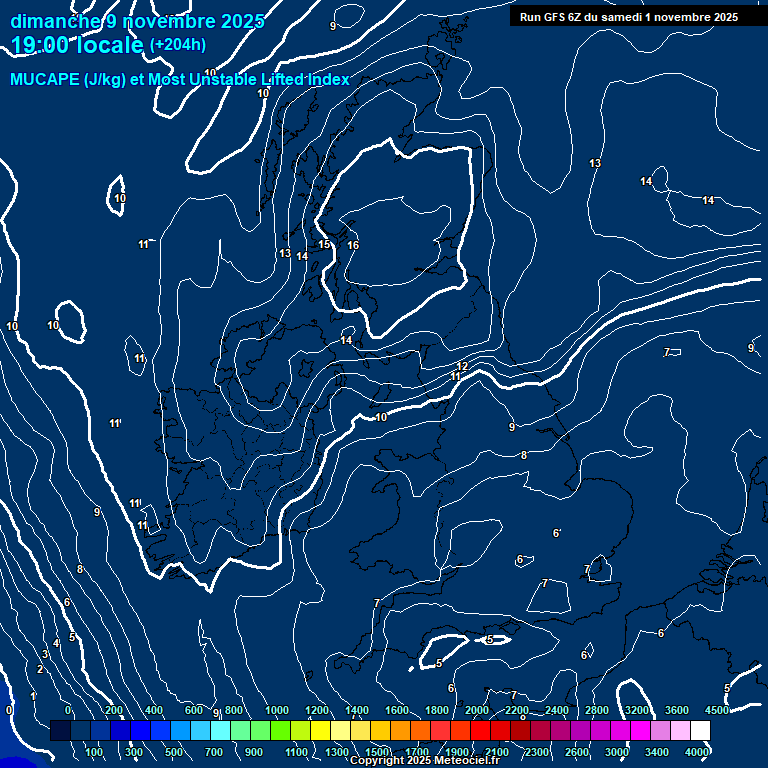This screenshot has width=768, height=768.
Task: Select the darkest navy swatch at legend start
Action: click(x=60, y=731)
